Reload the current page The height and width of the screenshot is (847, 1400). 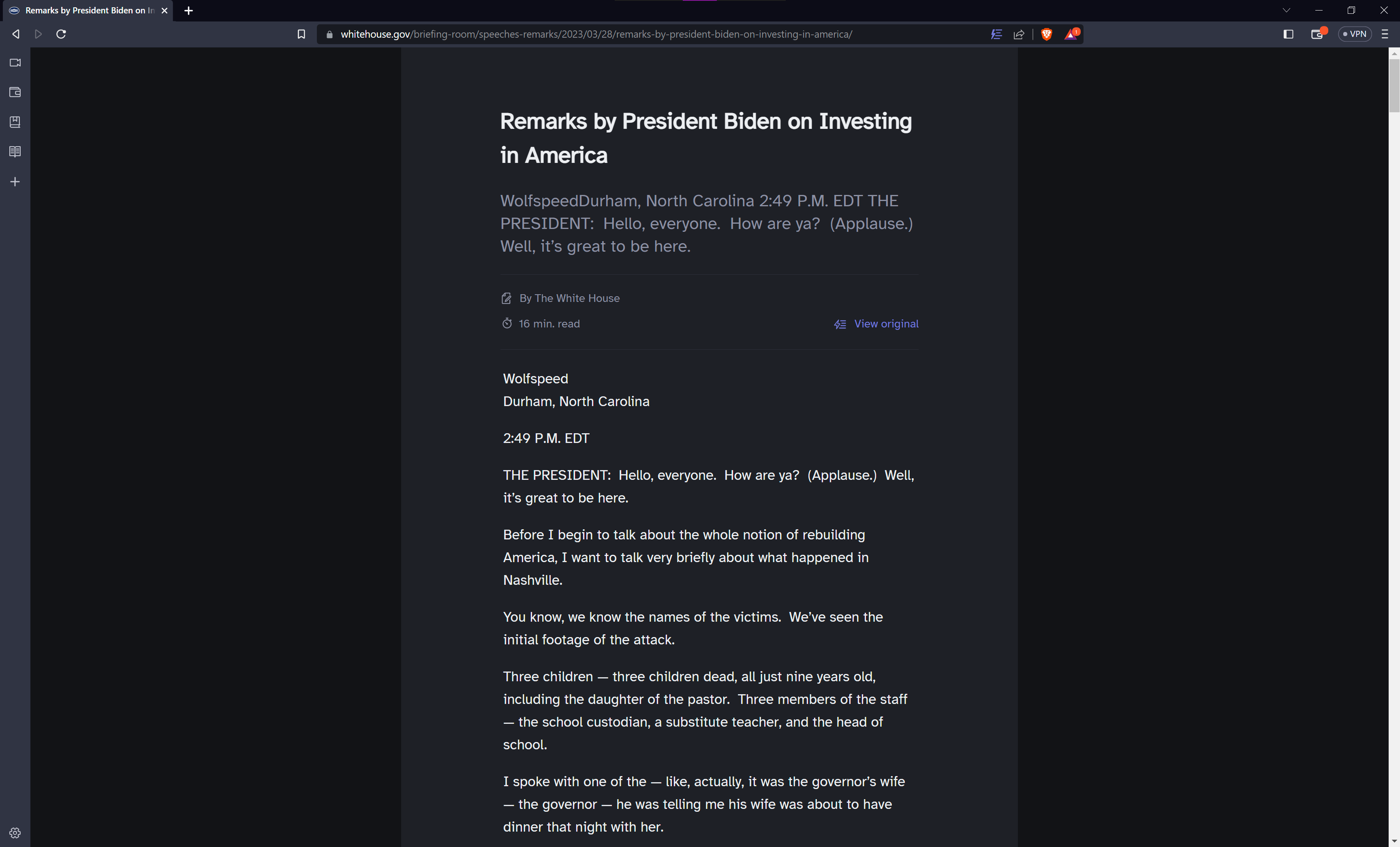[61, 34]
